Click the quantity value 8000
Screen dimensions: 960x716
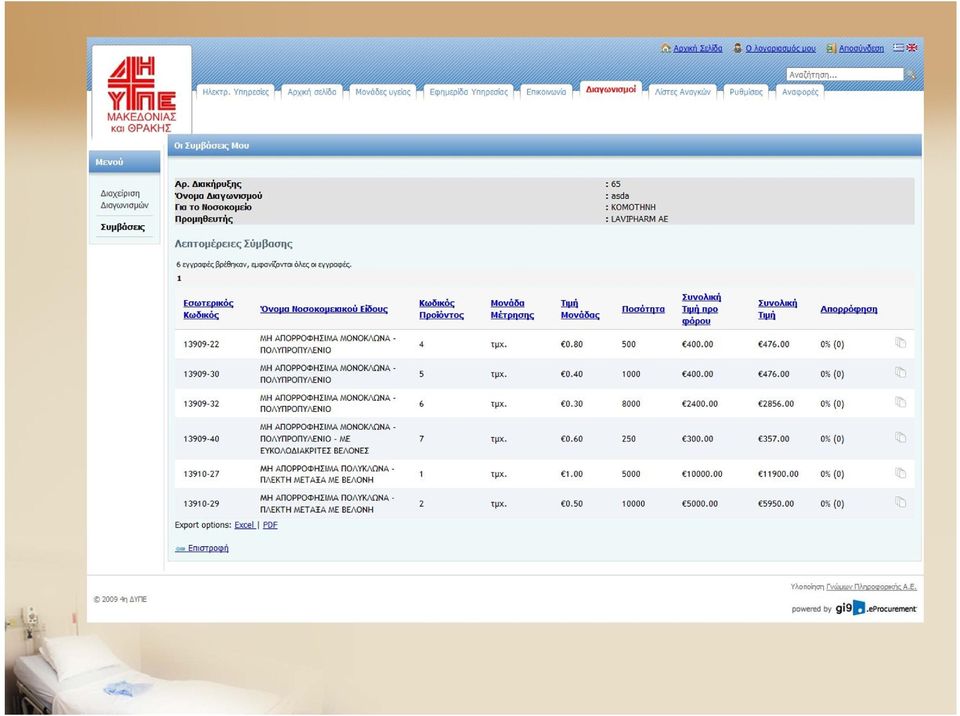click(x=631, y=404)
